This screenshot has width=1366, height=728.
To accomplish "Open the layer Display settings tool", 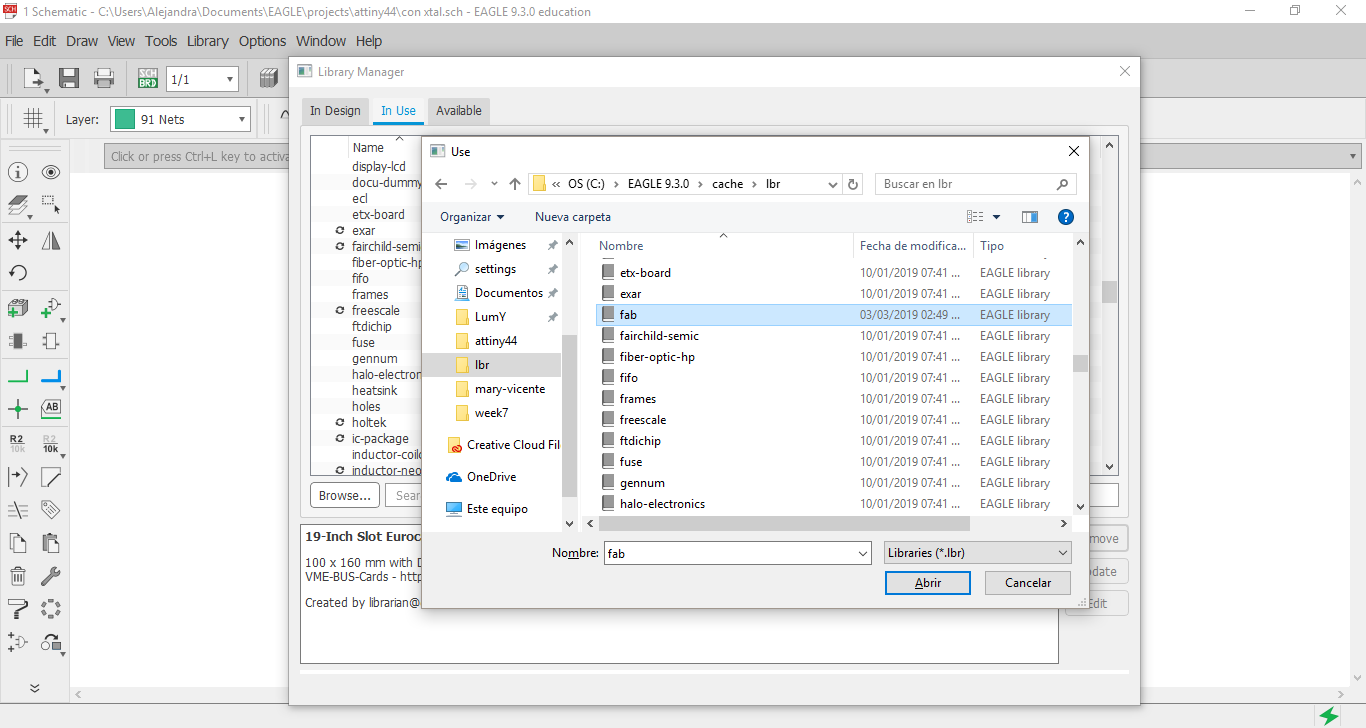I will click(18, 206).
